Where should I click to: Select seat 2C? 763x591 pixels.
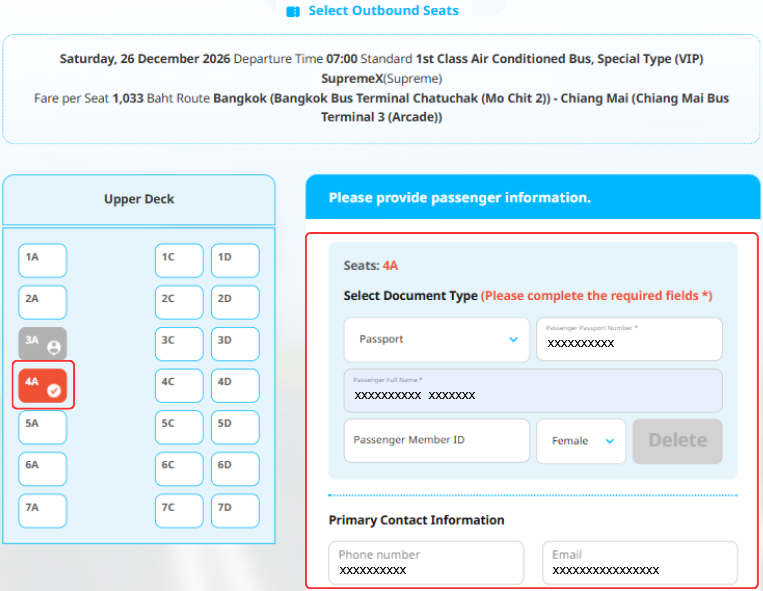pos(179,302)
